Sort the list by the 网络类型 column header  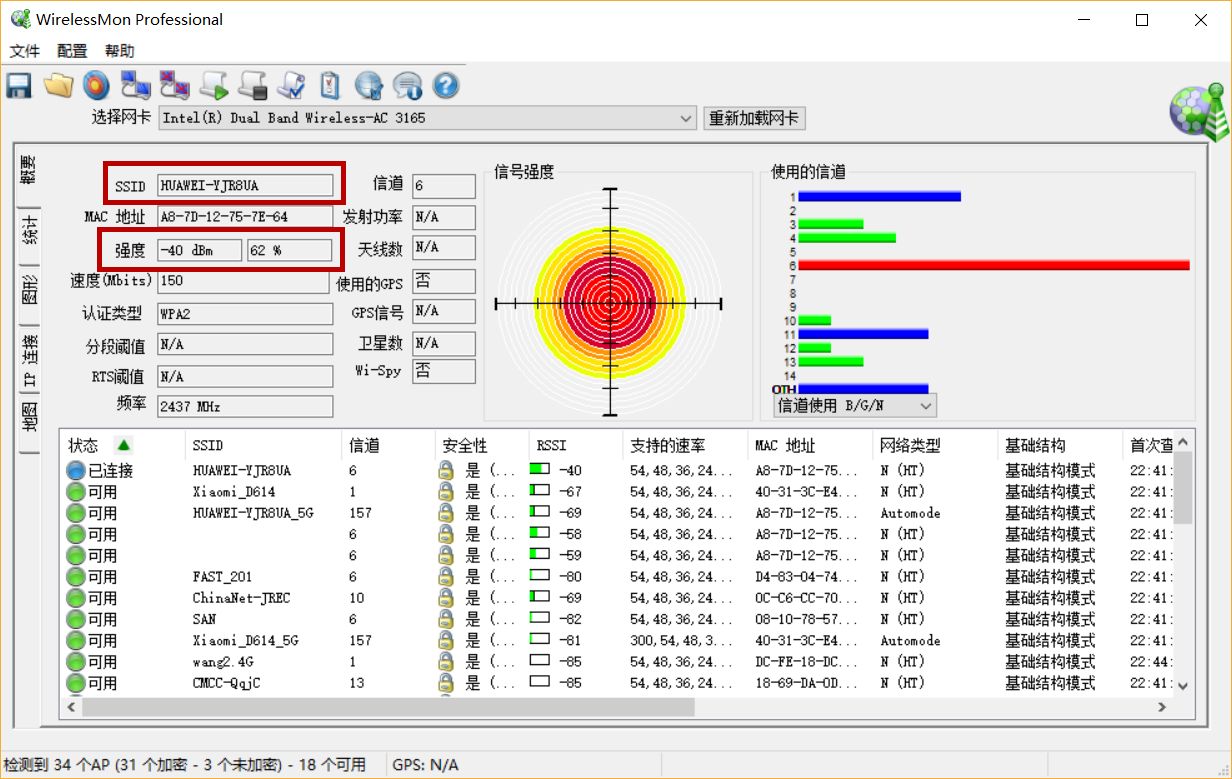[935, 445]
